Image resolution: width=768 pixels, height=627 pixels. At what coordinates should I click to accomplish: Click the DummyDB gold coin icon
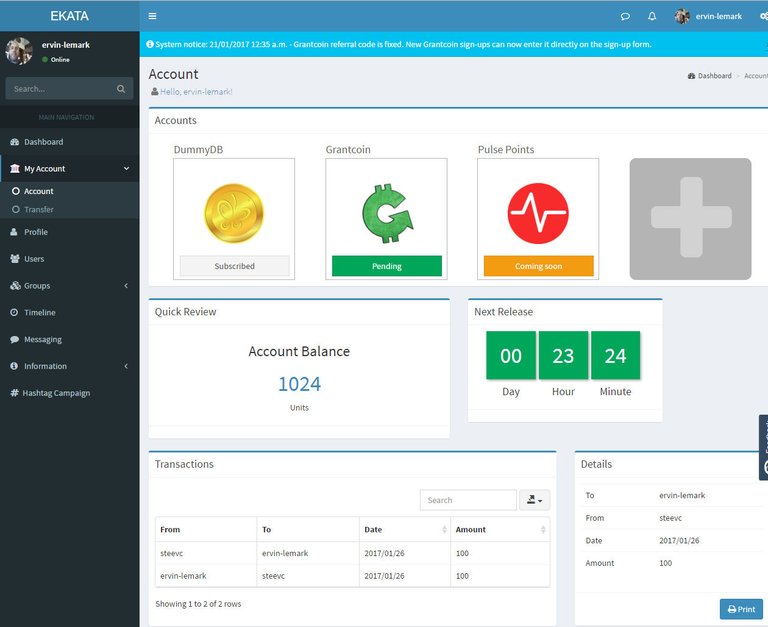234,213
